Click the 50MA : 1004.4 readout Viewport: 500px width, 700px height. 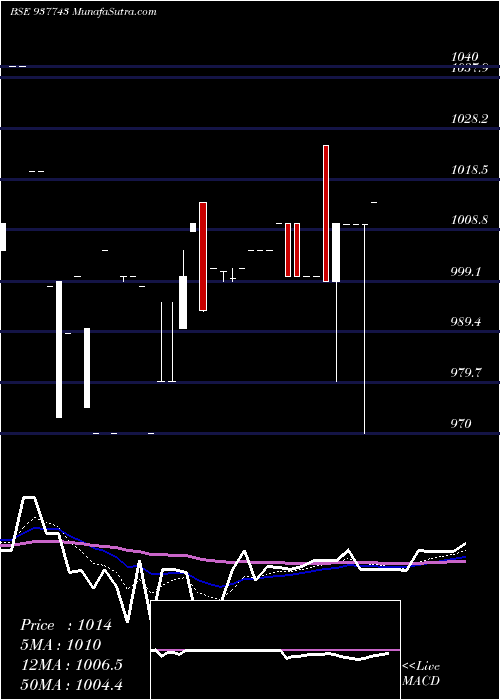[71, 684]
